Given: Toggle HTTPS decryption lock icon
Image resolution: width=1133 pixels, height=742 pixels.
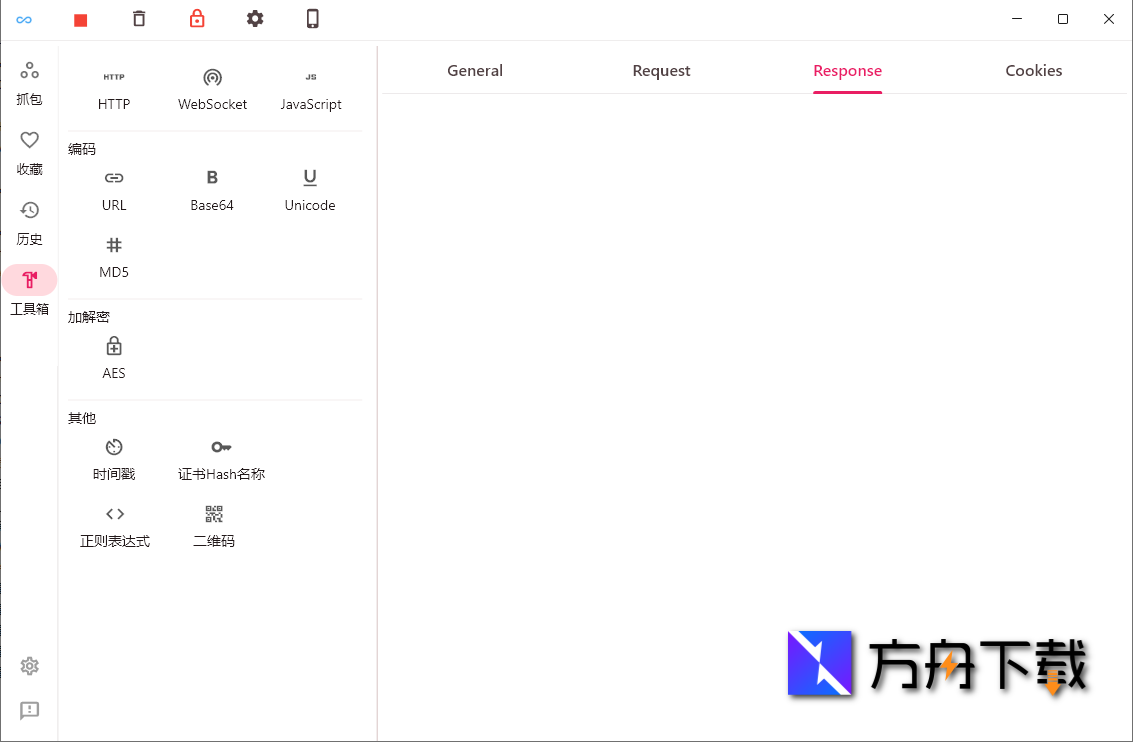Looking at the screenshot, I should click(x=197, y=18).
